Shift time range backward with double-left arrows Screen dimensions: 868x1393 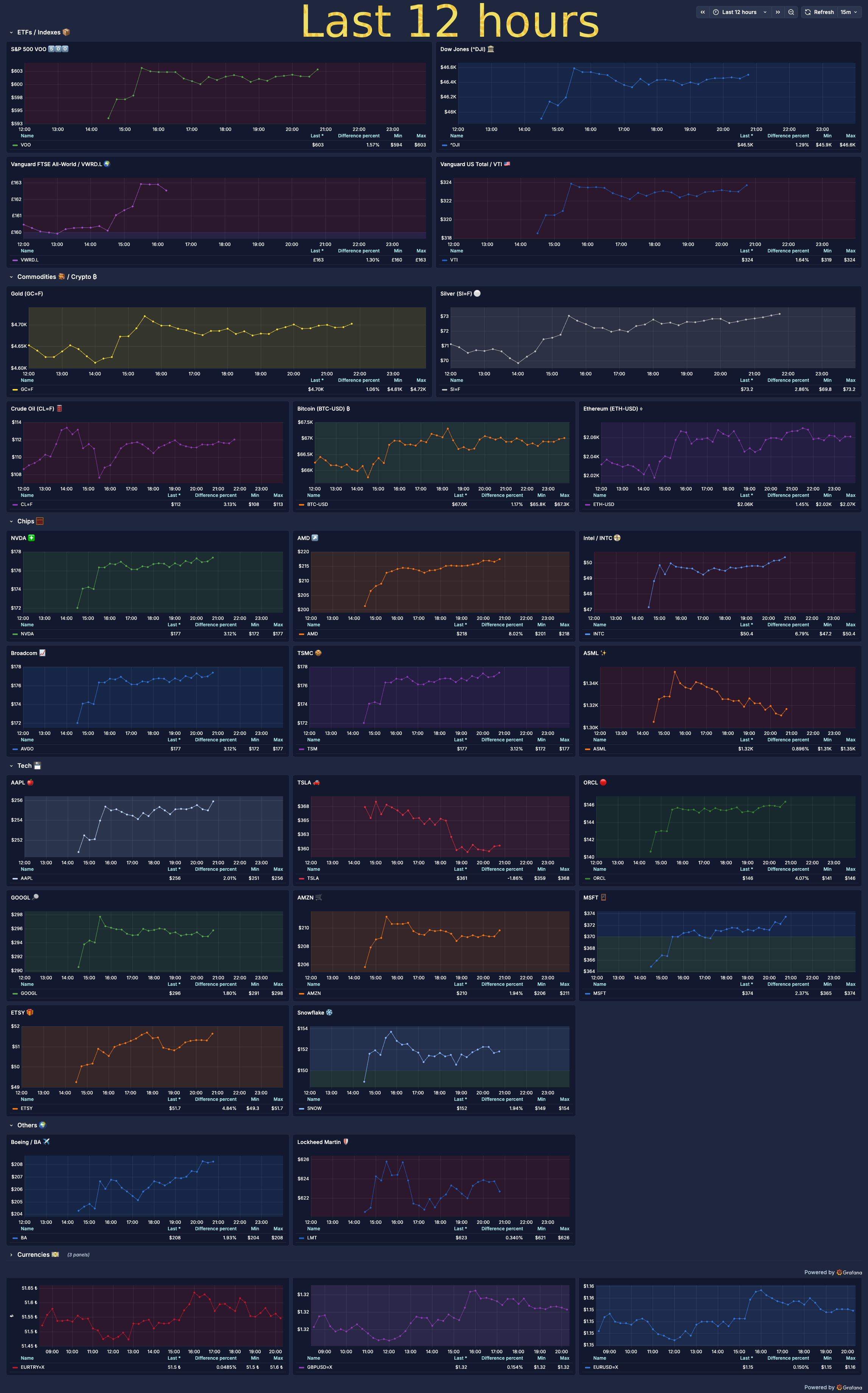(x=703, y=12)
